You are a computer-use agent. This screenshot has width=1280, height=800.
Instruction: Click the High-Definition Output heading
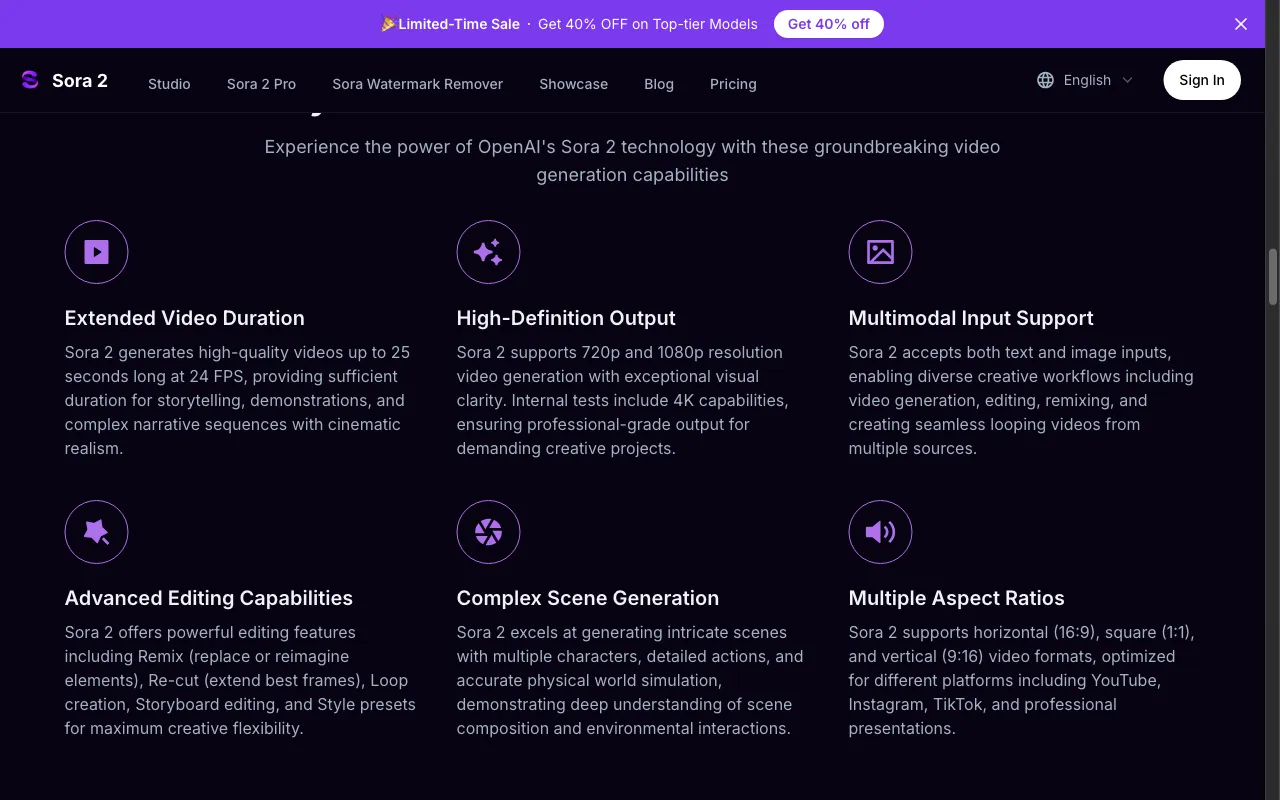tap(566, 318)
